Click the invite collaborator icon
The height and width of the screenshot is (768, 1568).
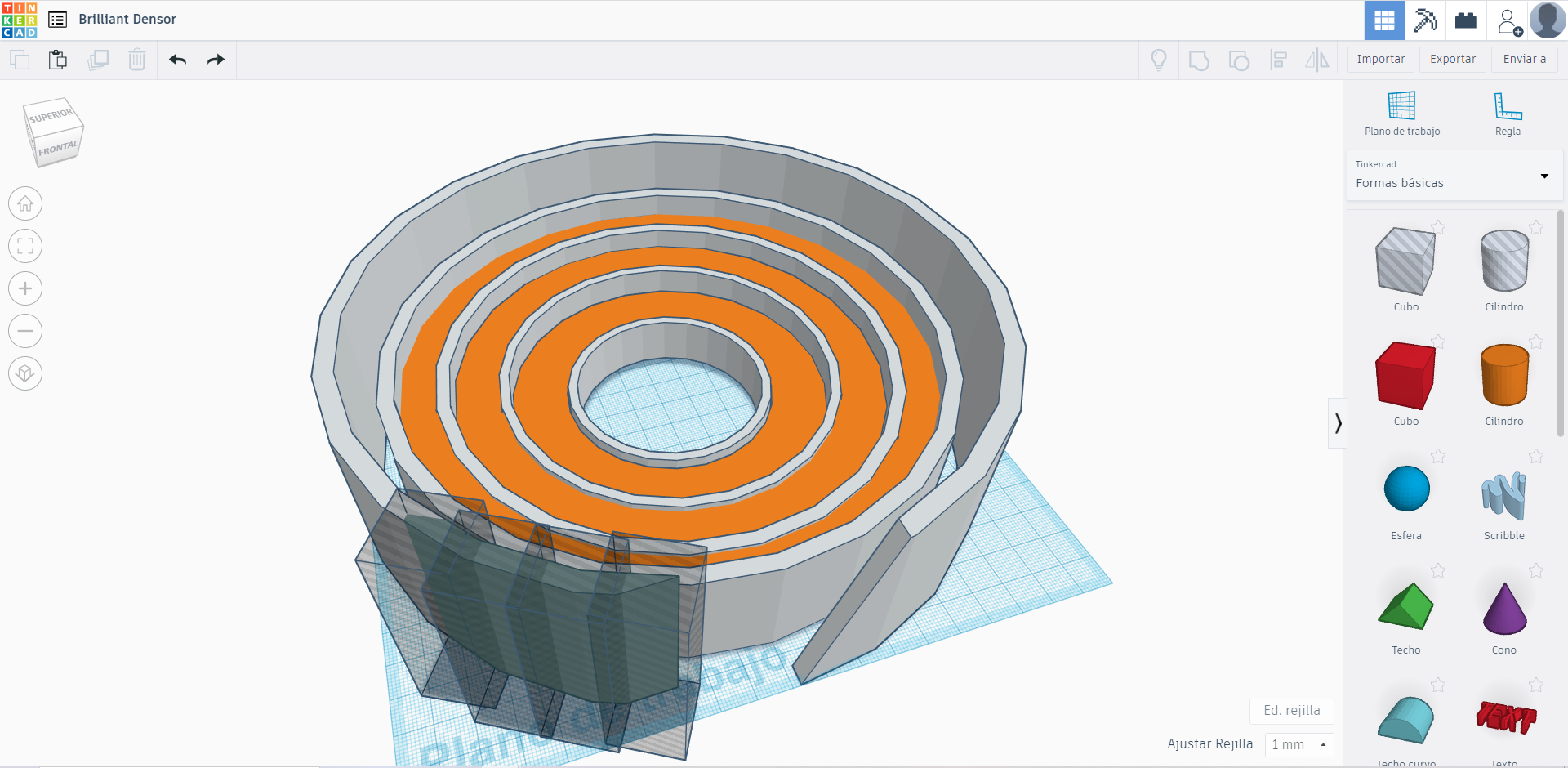(x=1509, y=21)
